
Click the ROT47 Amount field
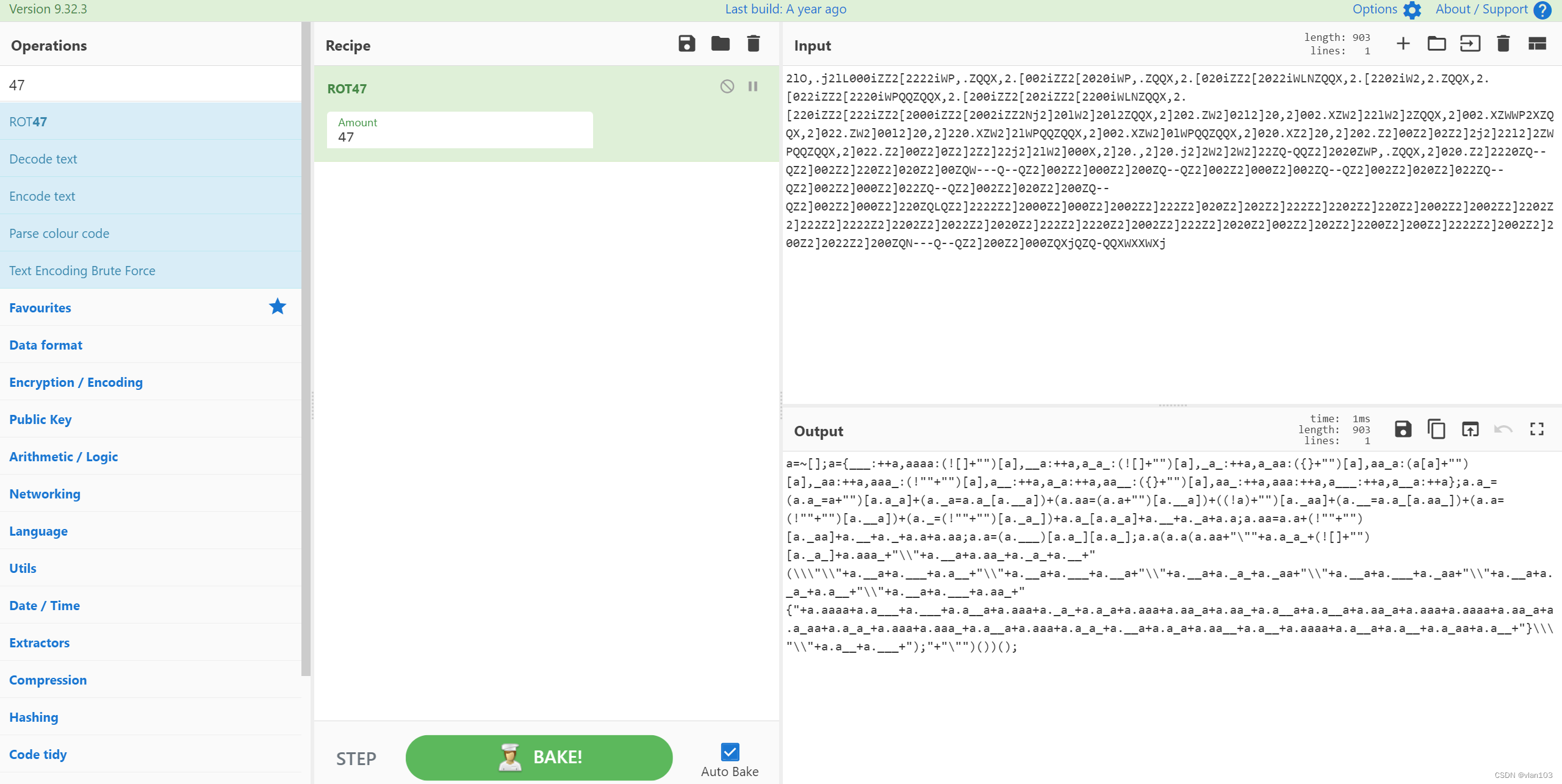point(459,137)
